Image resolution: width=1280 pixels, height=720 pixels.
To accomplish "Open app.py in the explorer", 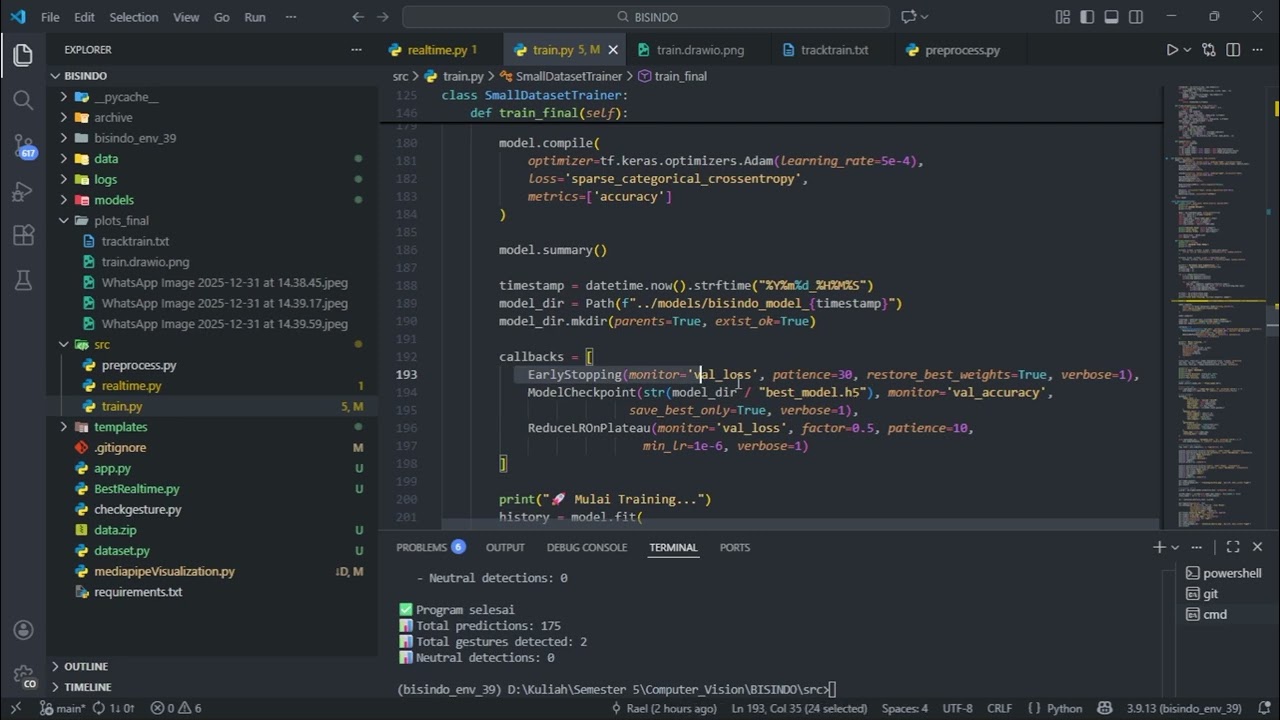I will tap(213, 468).
